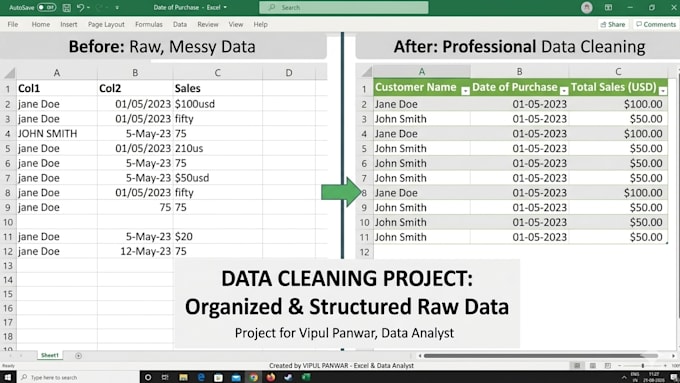Click the Windows taskbar search box
The height and width of the screenshot is (383, 680).
[x=78, y=377]
